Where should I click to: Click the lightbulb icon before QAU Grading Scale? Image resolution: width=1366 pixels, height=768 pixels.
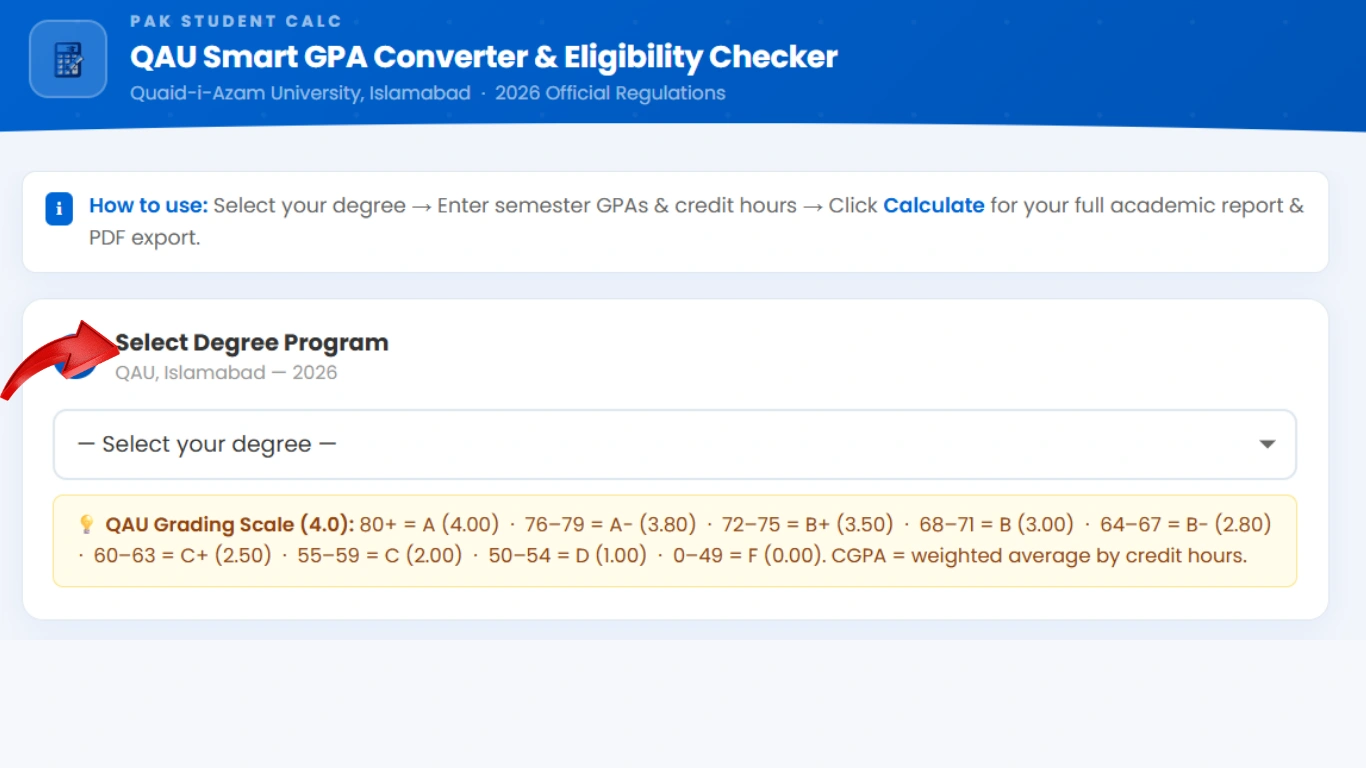pos(87,525)
